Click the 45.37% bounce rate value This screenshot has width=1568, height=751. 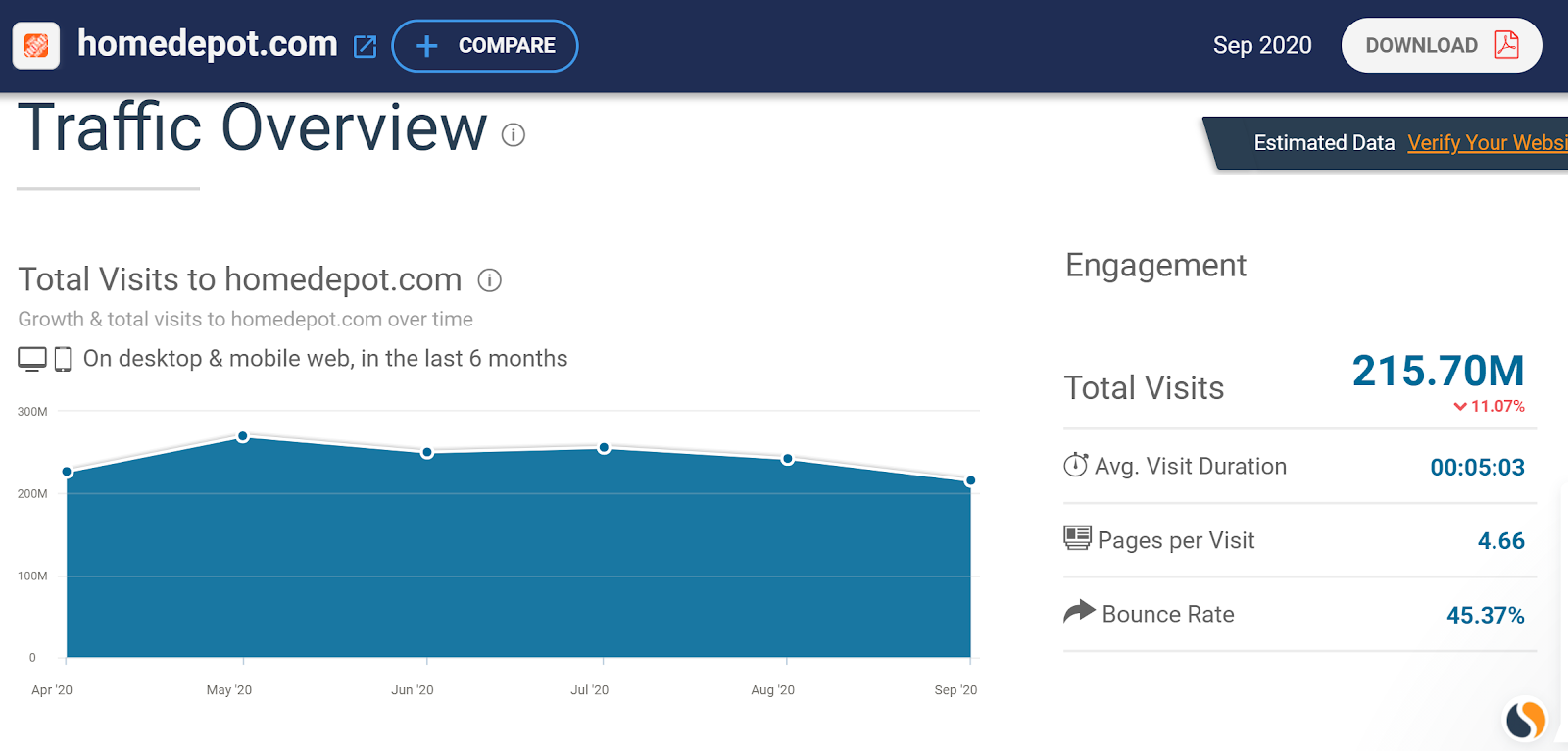click(1486, 615)
